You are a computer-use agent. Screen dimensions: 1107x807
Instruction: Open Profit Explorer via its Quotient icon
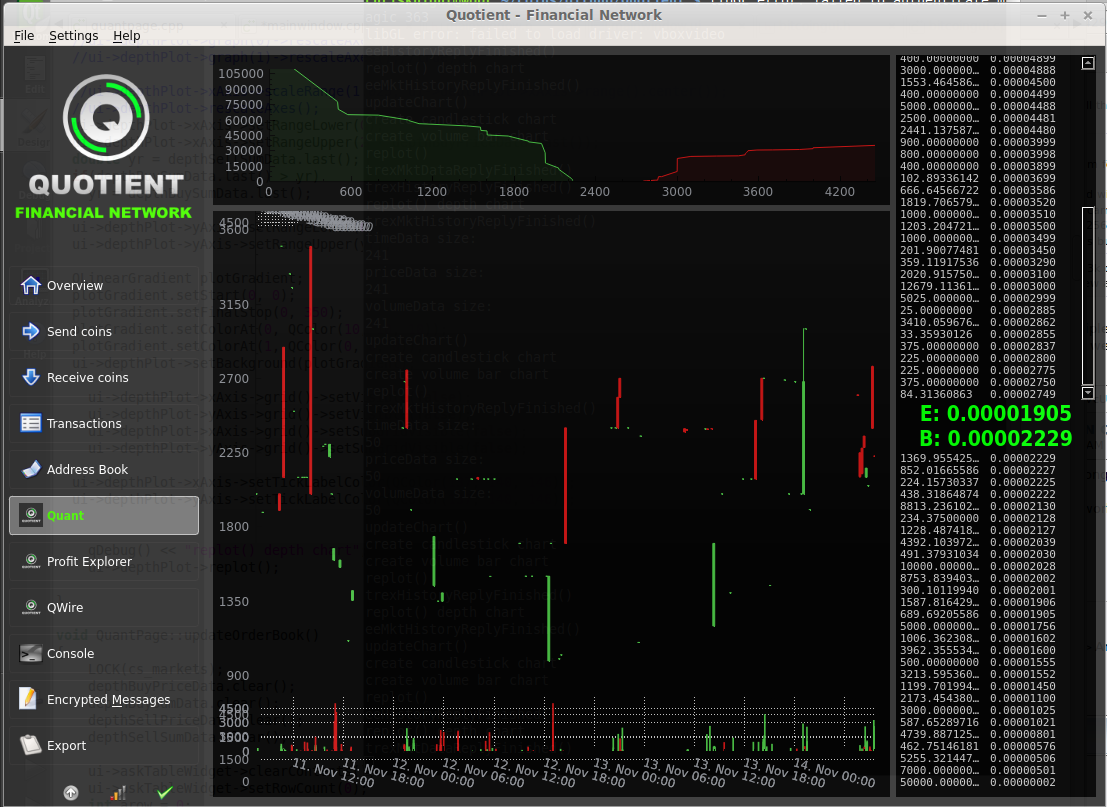pos(30,561)
